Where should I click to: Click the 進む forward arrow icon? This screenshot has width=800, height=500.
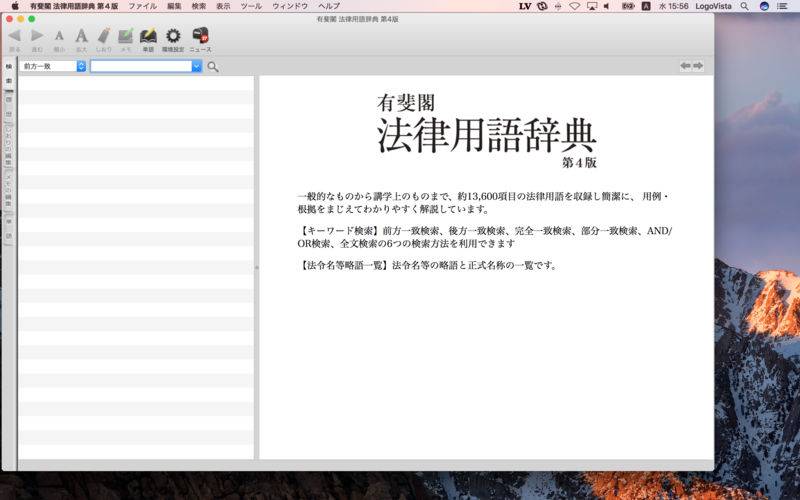coord(37,36)
